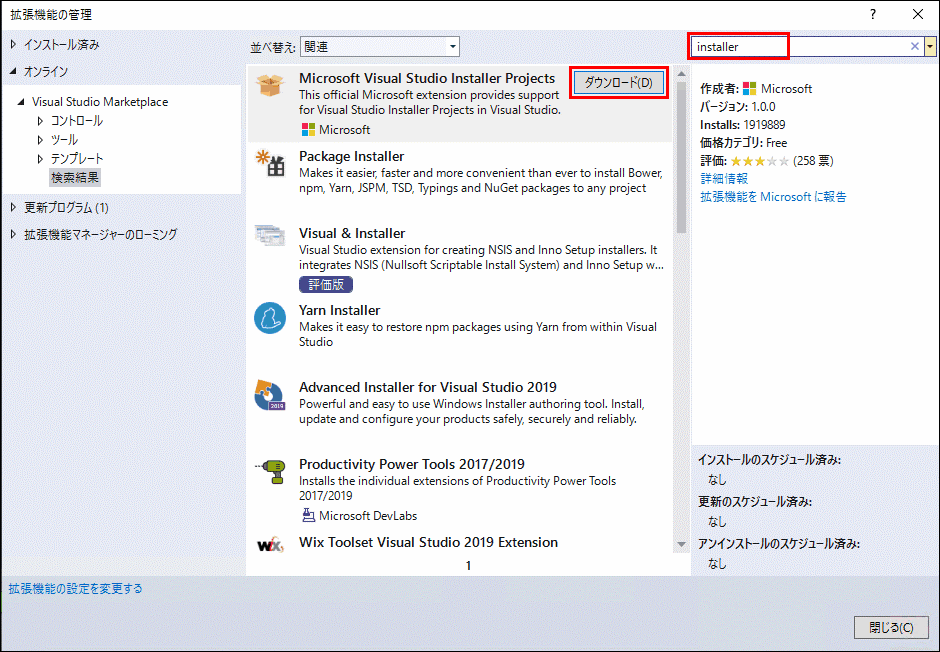This screenshot has height=652, width=940.
Task: Expand the ツール node
Action: coord(40,140)
